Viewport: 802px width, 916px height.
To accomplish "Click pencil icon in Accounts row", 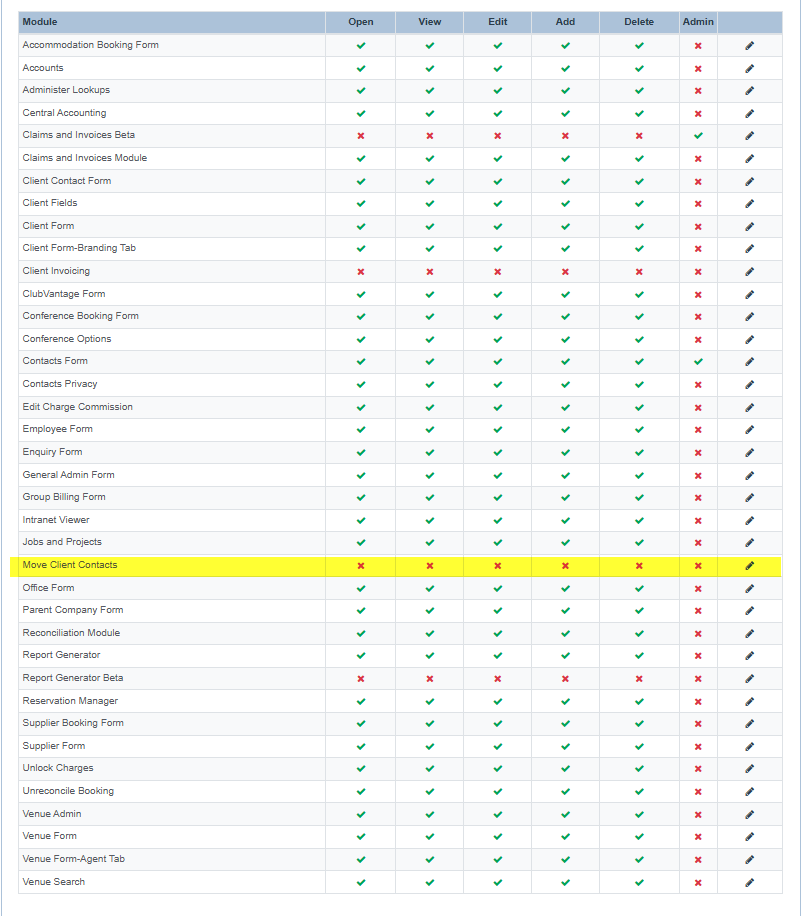I will [x=749, y=68].
